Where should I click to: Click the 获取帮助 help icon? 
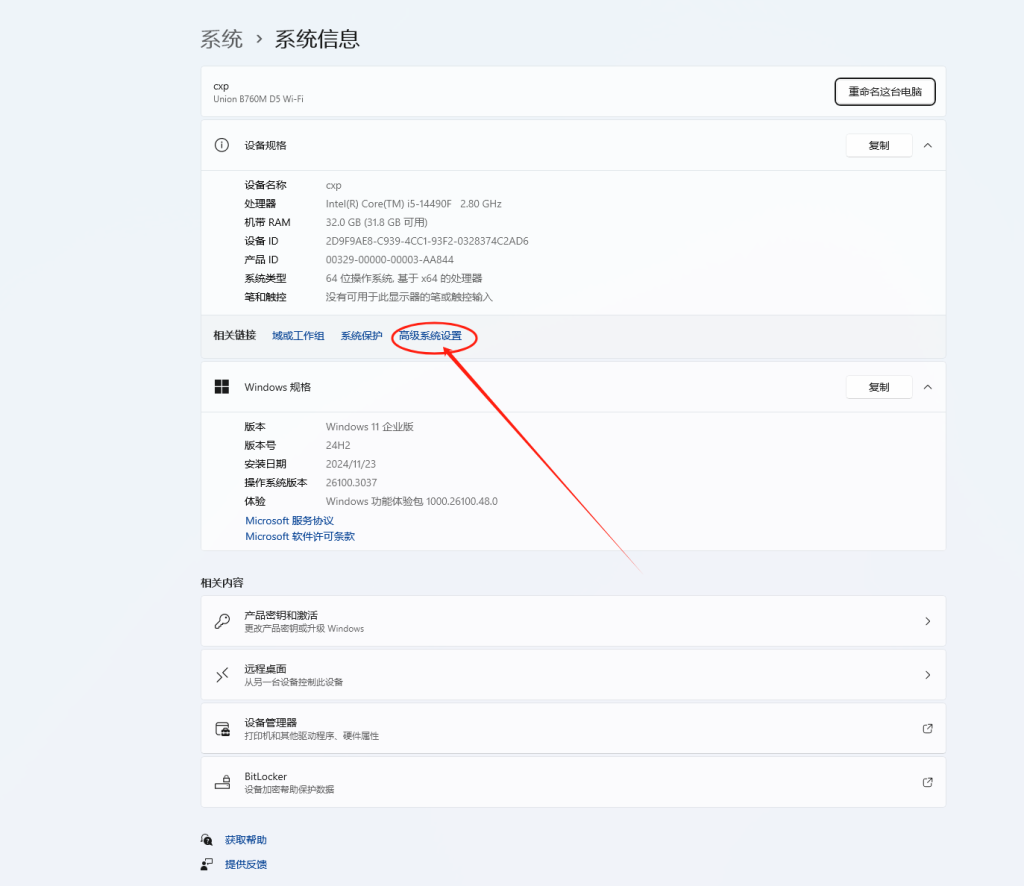click(207, 840)
